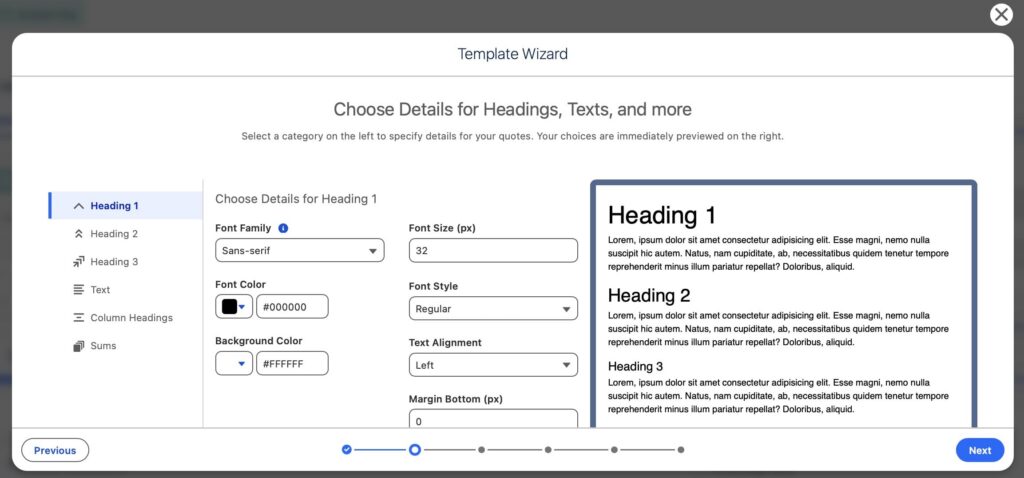This screenshot has height=478, width=1024.
Task: Click the Heading 2 preview text
Action: pos(648,295)
